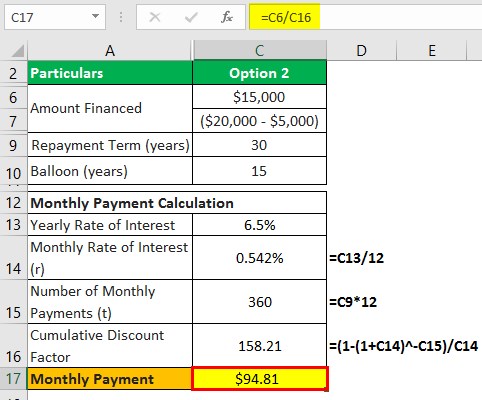Select row 13 header

point(13,225)
